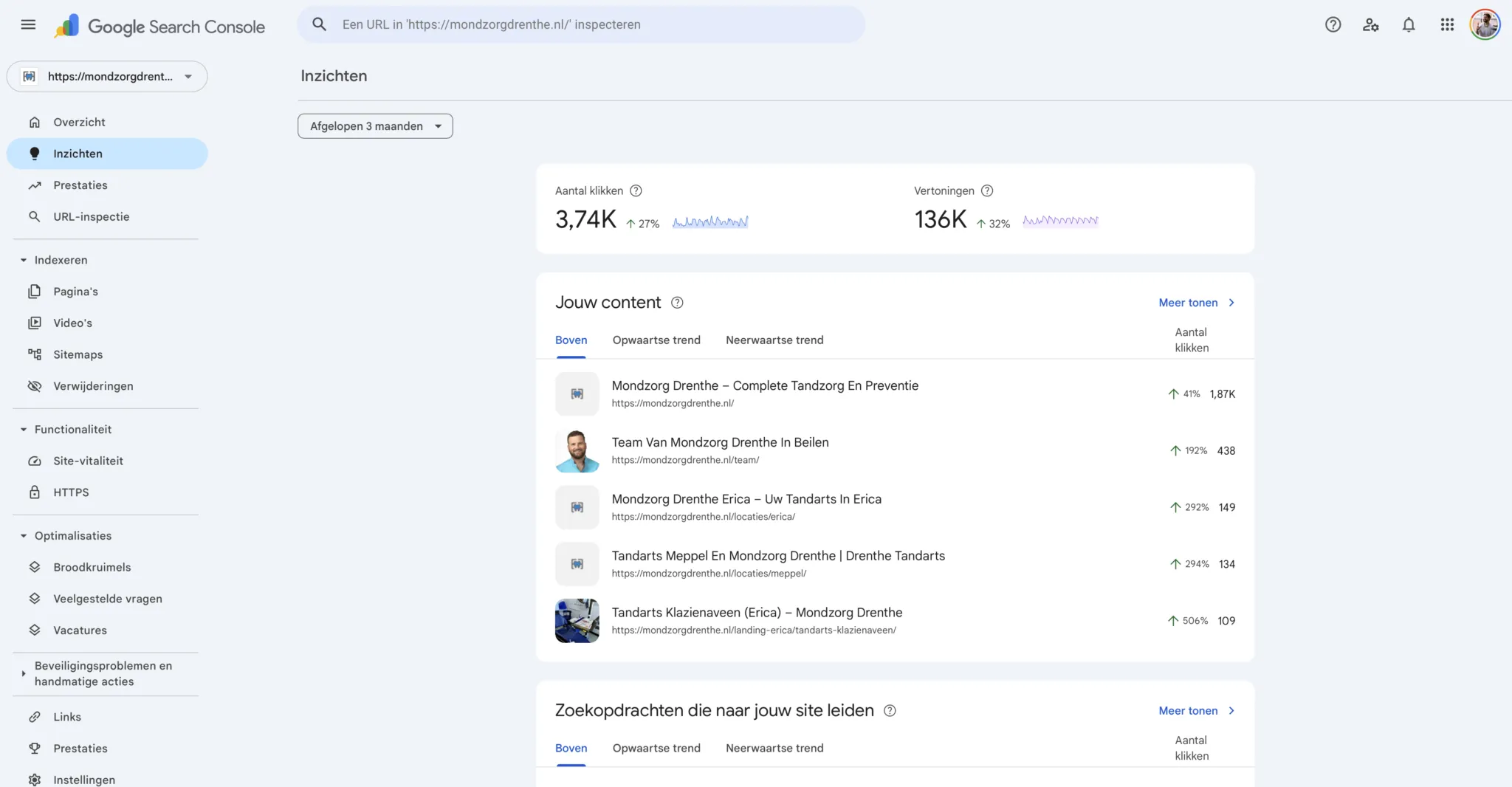Screen dimensions: 1512x787
Task: Show help for Aantal klikken metric
Action: 636,190
